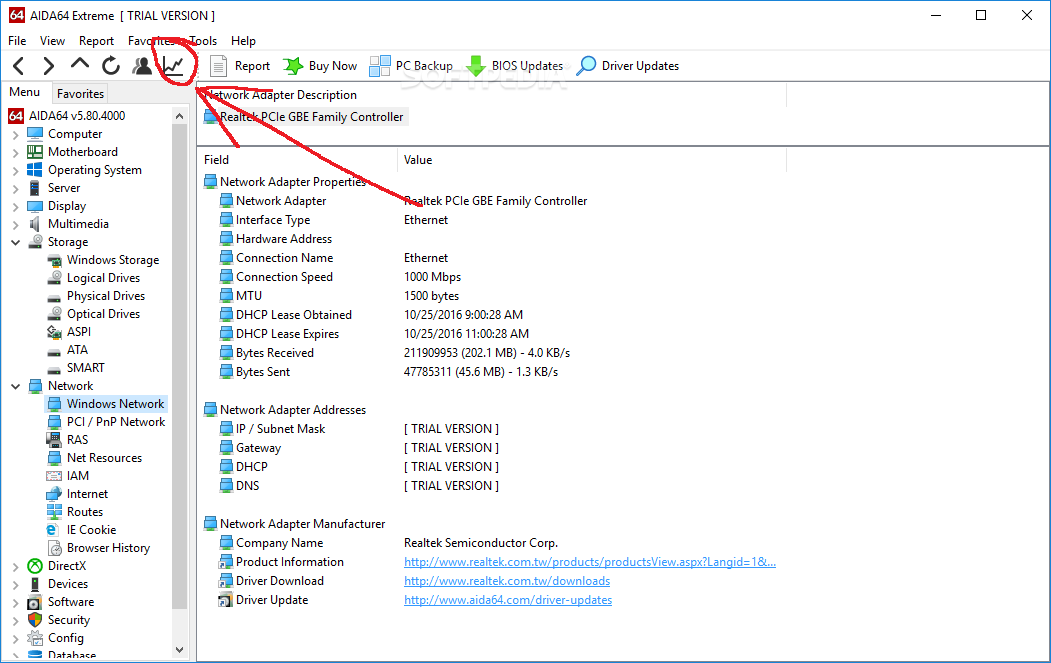Expand the Server tree node
The image size is (1051, 663).
click(15, 189)
